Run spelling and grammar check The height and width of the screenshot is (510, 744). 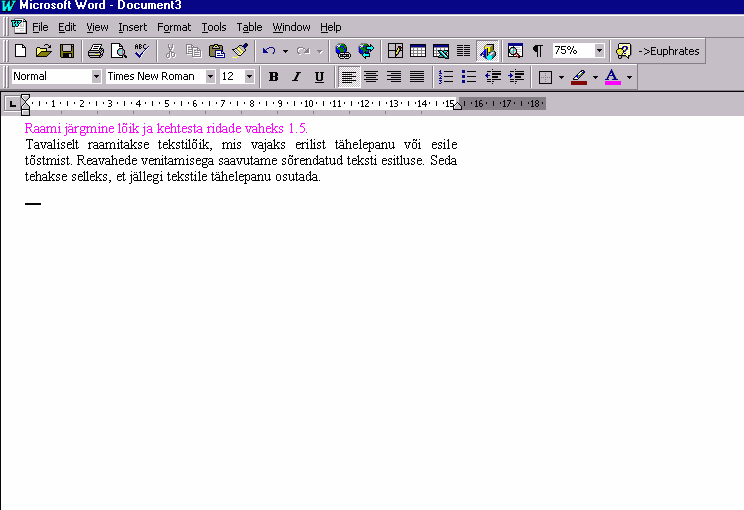pos(141,51)
